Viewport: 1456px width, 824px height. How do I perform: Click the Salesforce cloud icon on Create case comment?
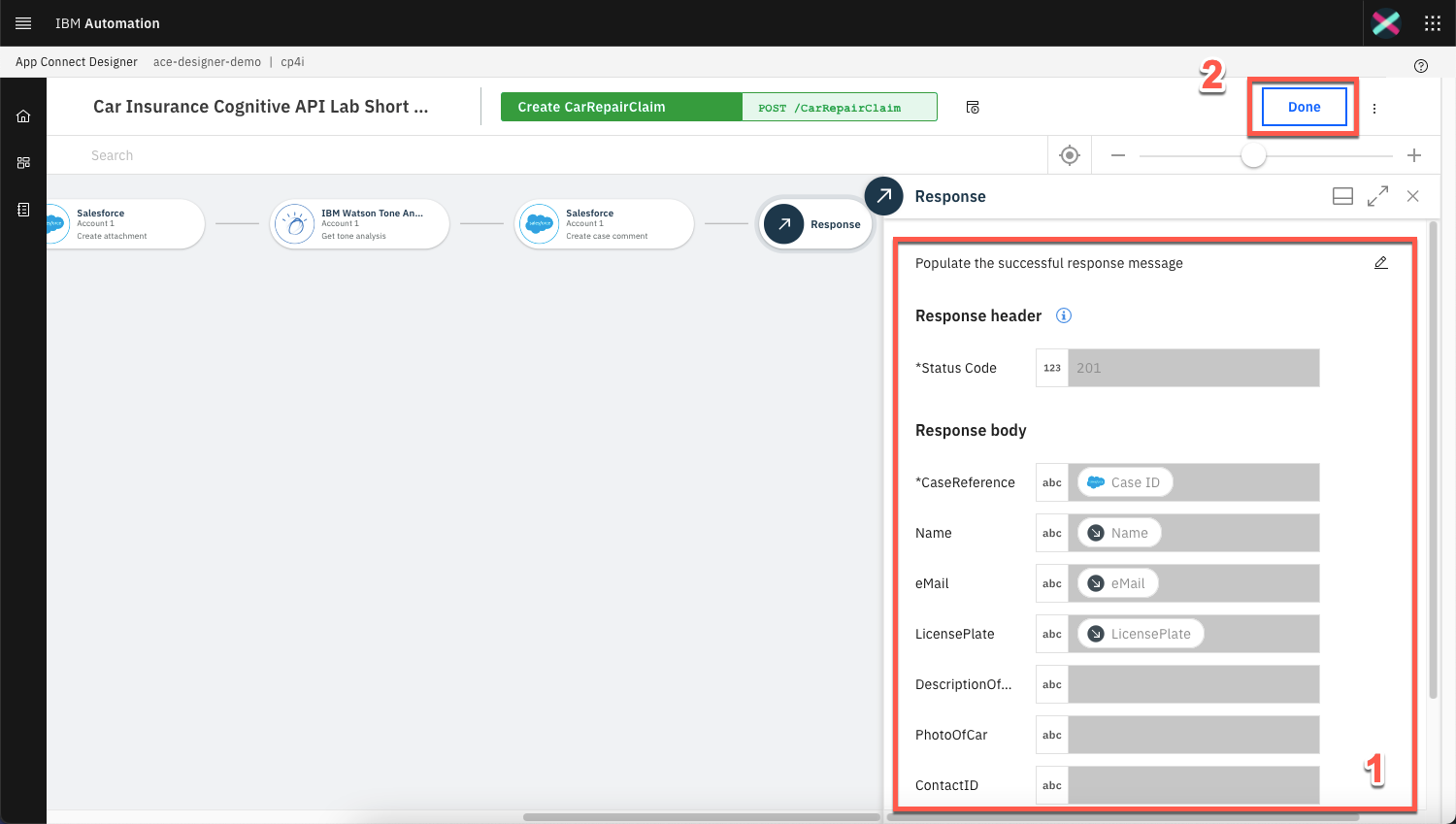(x=539, y=224)
